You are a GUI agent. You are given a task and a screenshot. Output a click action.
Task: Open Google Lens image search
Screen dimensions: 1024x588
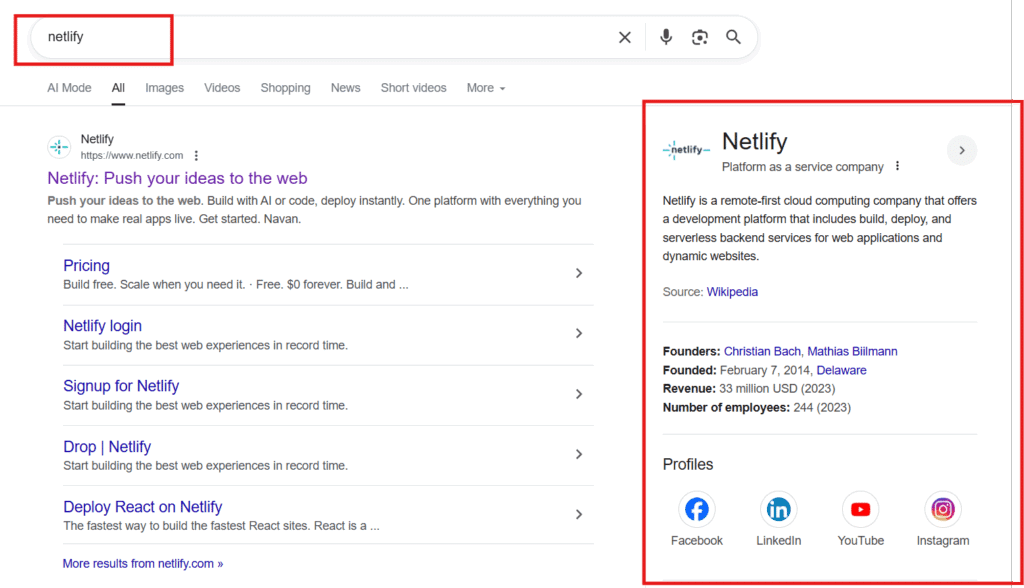coord(699,37)
